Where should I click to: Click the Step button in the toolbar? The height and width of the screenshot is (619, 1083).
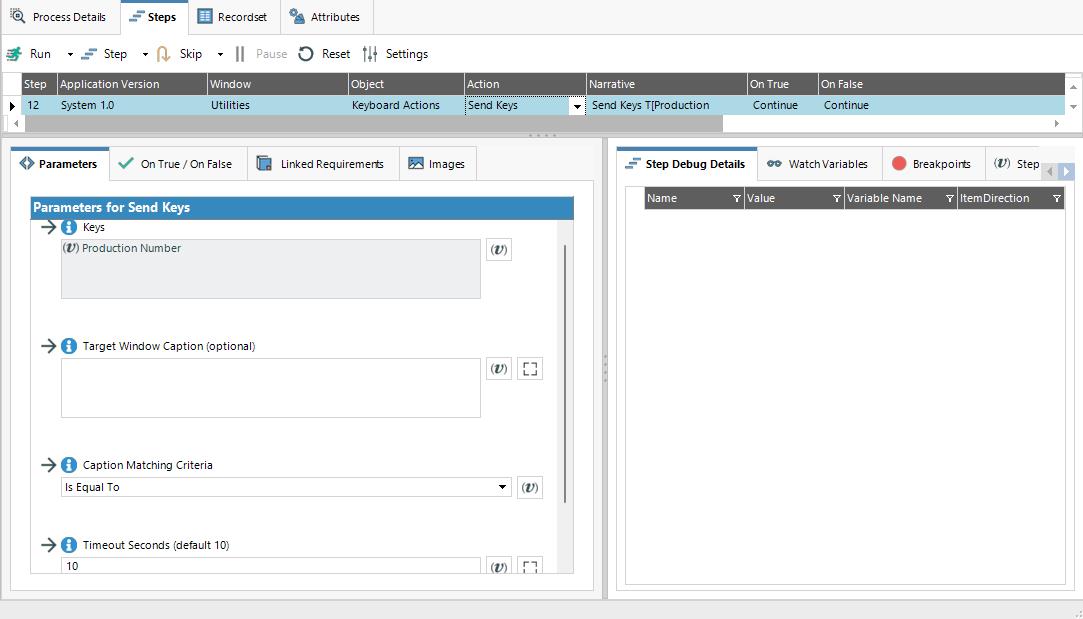(x=113, y=54)
